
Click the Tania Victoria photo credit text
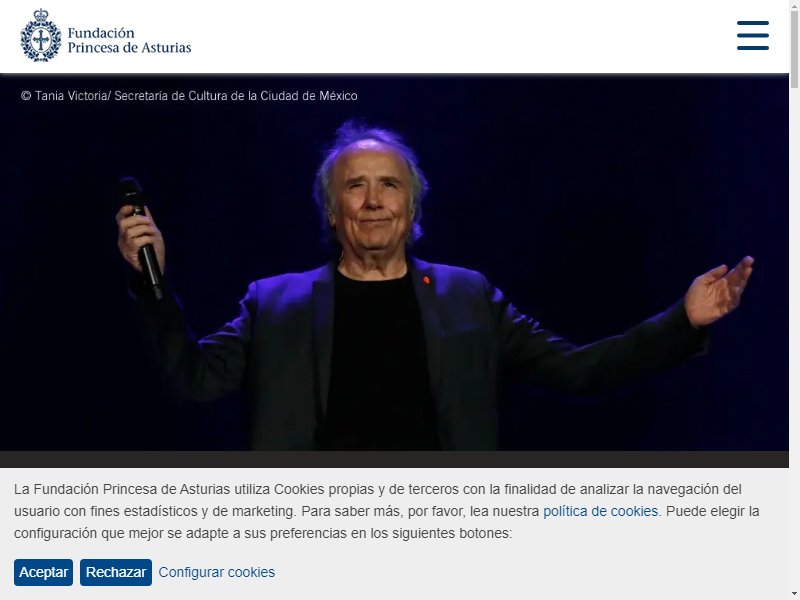(x=189, y=95)
